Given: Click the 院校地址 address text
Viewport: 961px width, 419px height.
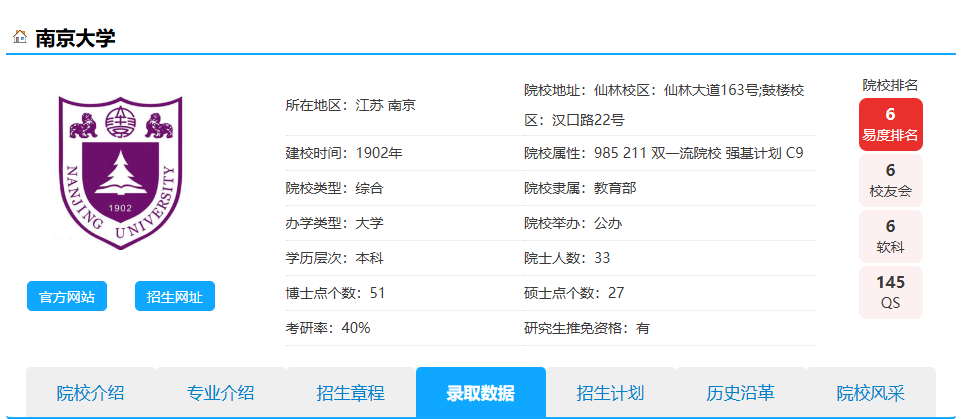Looking at the screenshot, I should pyautogui.click(x=664, y=105).
